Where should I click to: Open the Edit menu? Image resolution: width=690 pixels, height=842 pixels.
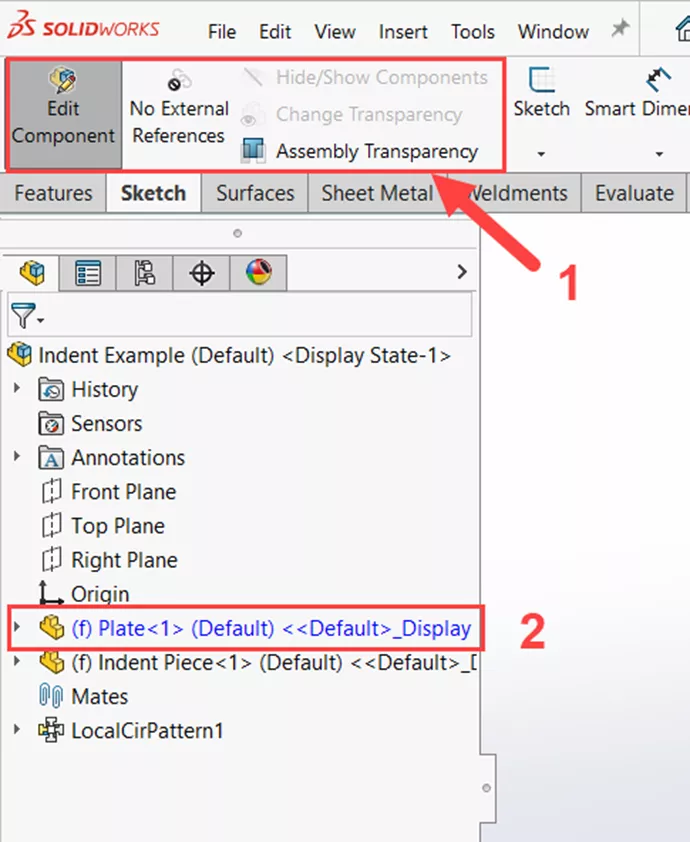point(275,32)
